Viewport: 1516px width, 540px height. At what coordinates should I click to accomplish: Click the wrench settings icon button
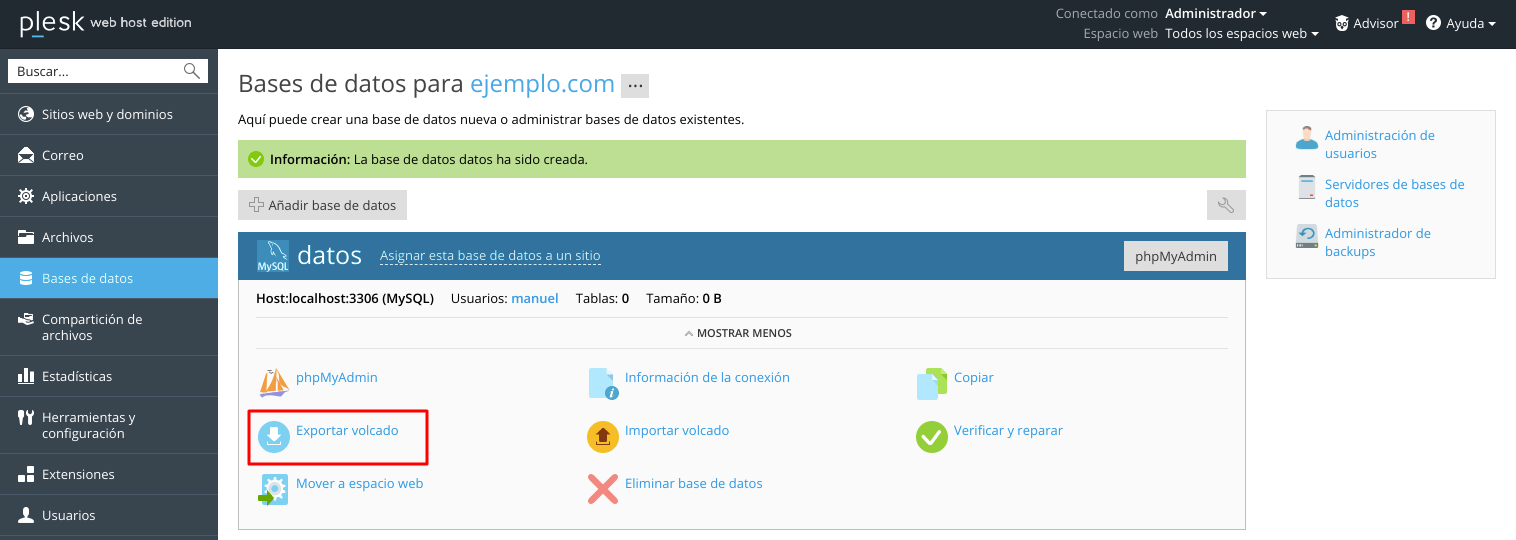(x=1226, y=205)
